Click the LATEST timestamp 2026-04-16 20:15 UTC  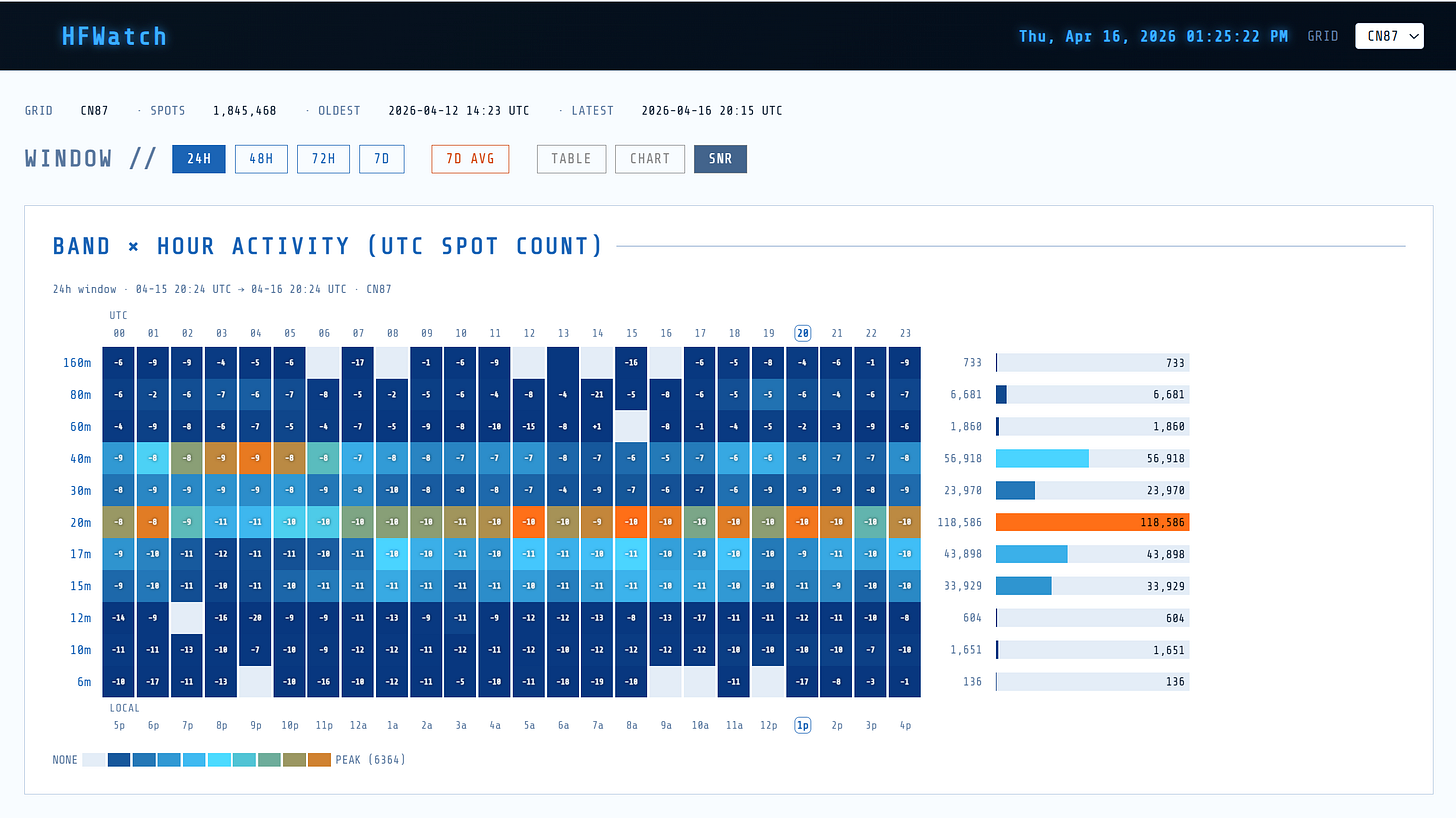[x=711, y=110]
